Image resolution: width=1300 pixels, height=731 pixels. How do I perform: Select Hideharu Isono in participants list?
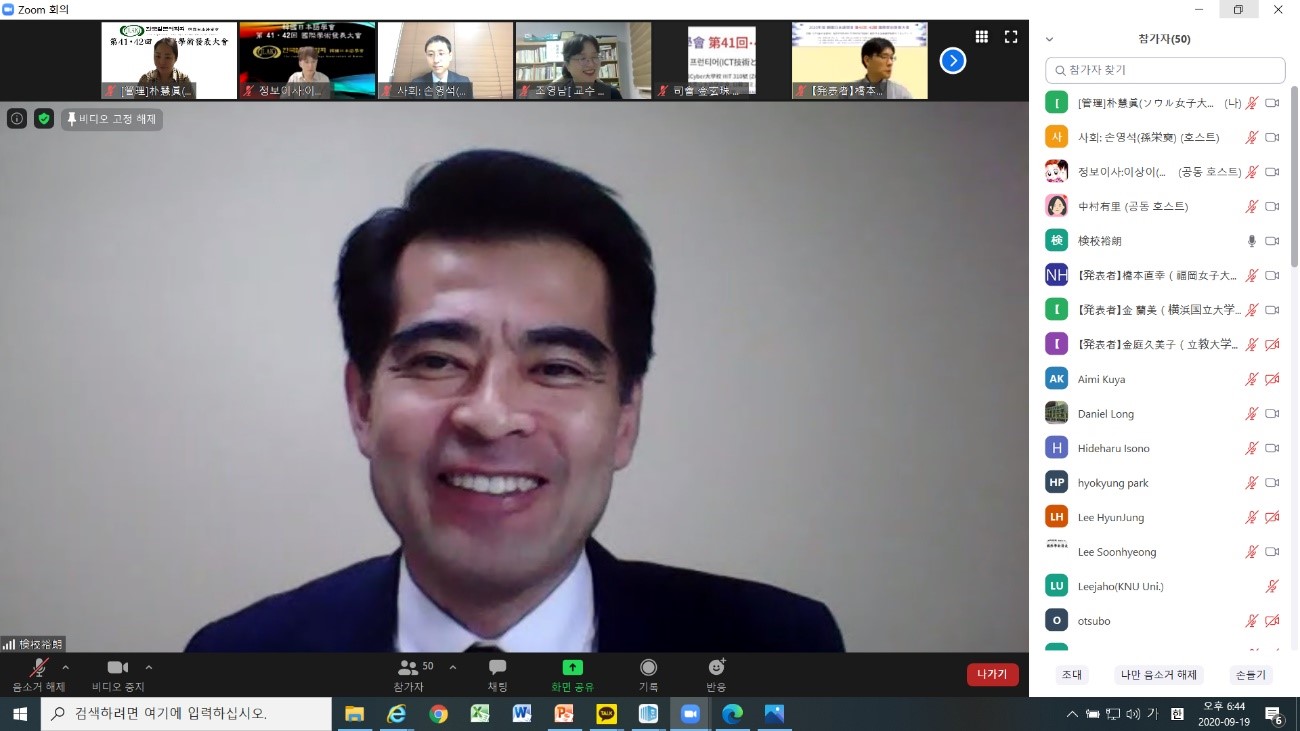(1113, 448)
